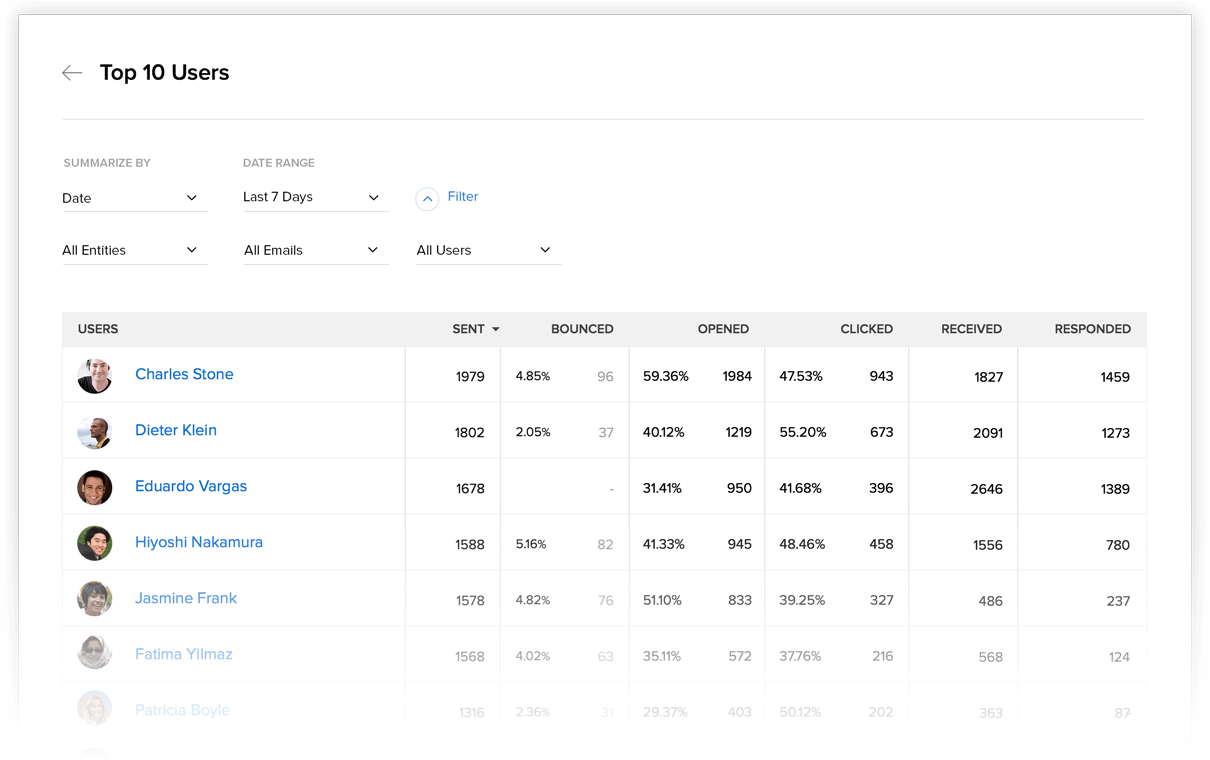Click the Clicked column header

click(866, 329)
